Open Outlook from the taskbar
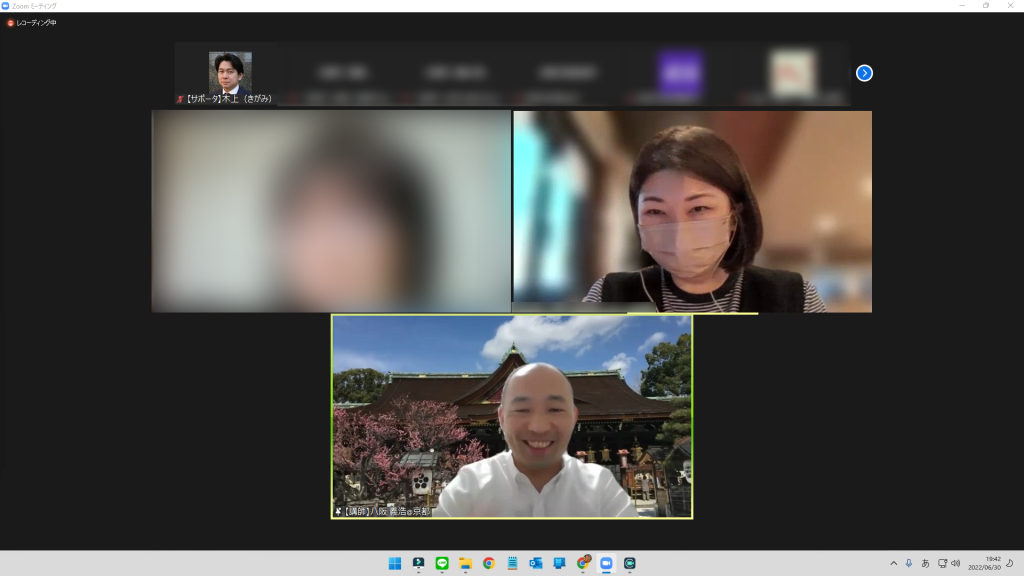Screen dimensions: 1024x576 536,563
